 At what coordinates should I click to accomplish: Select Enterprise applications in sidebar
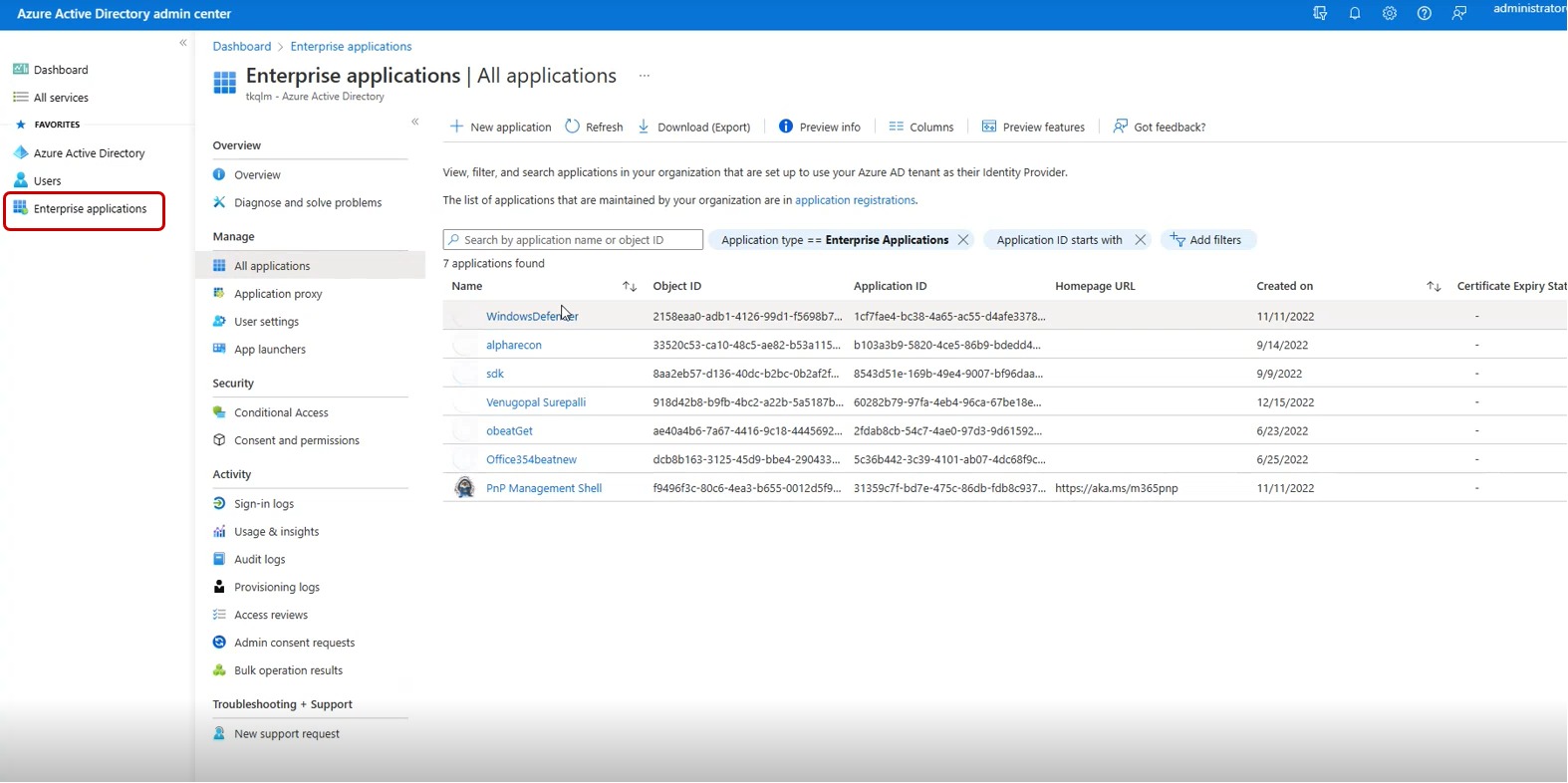point(90,209)
